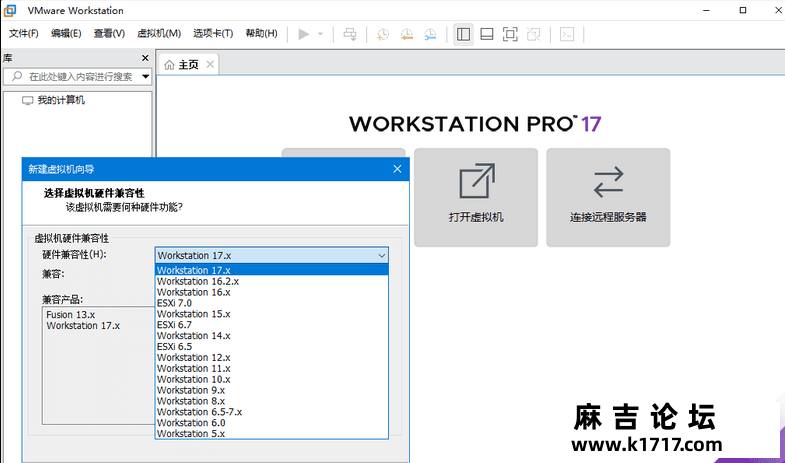Click the VMware Workstation title bar app icon

pyautogui.click(x=10, y=10)
